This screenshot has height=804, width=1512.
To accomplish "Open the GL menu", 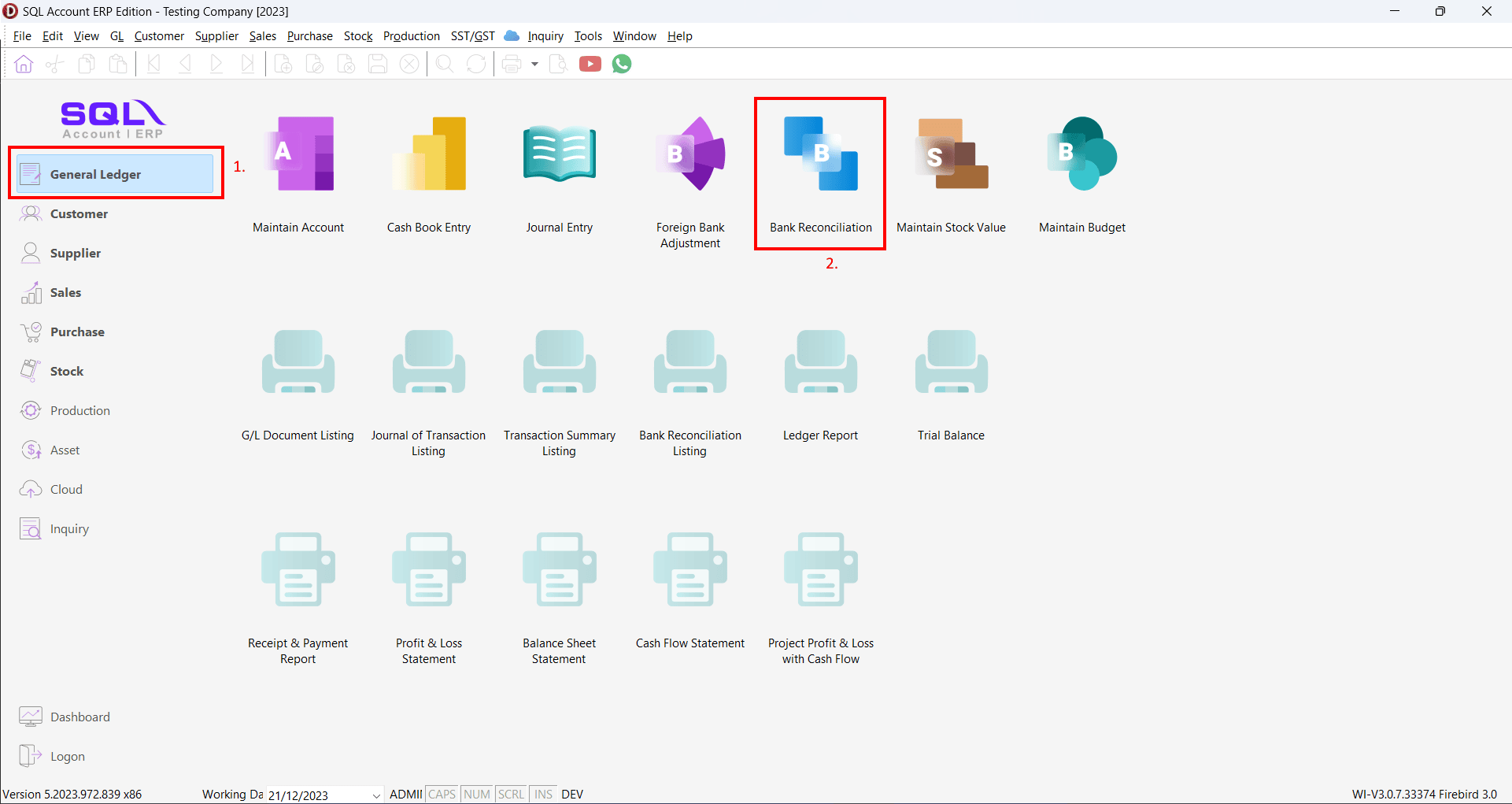I will pyautogui.click(x=116, y=36).
